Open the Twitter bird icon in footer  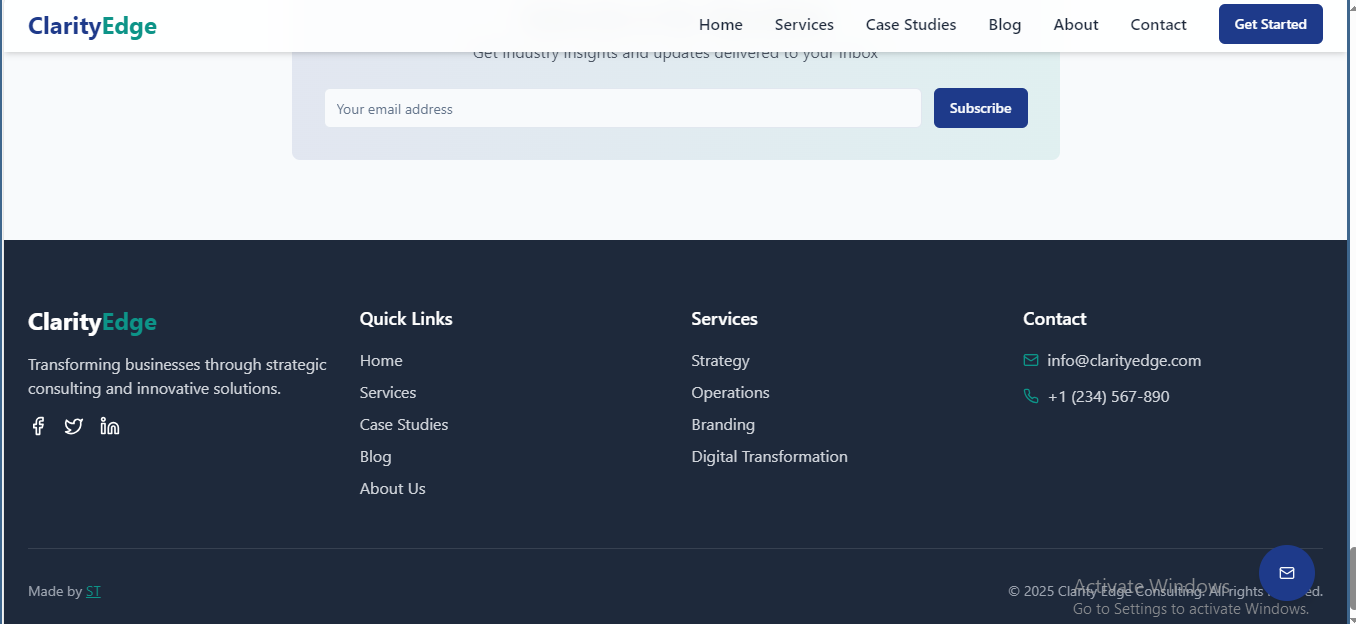(x=74, y=426)
